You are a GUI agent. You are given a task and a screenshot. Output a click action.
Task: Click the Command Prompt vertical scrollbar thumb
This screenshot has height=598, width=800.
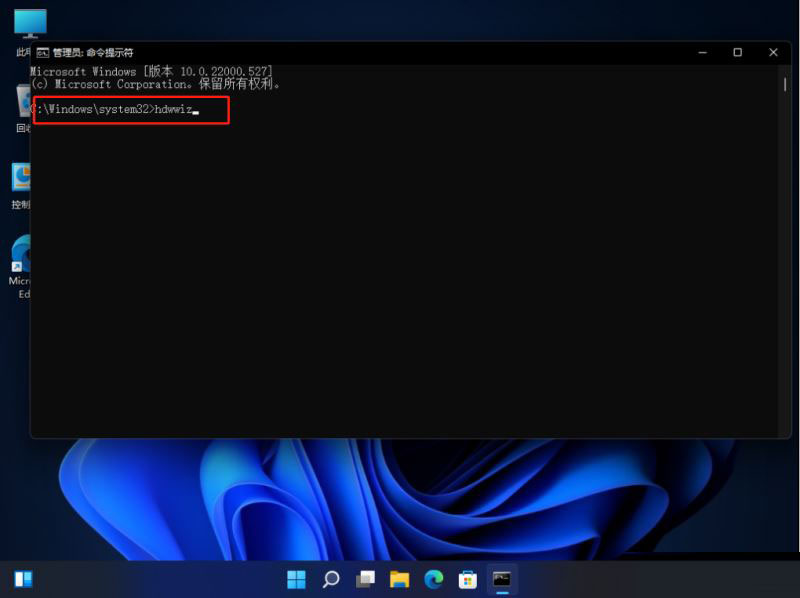(785, 84)
